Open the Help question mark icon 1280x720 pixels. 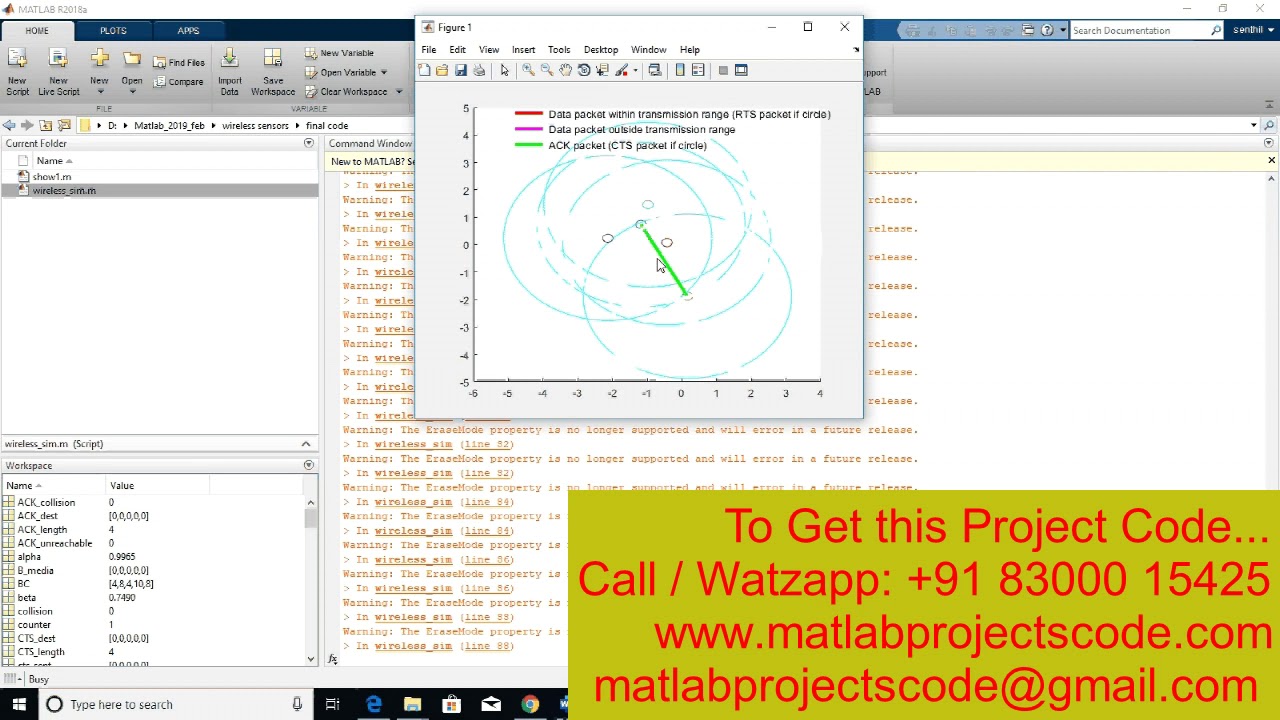(x=1047, y=31)
